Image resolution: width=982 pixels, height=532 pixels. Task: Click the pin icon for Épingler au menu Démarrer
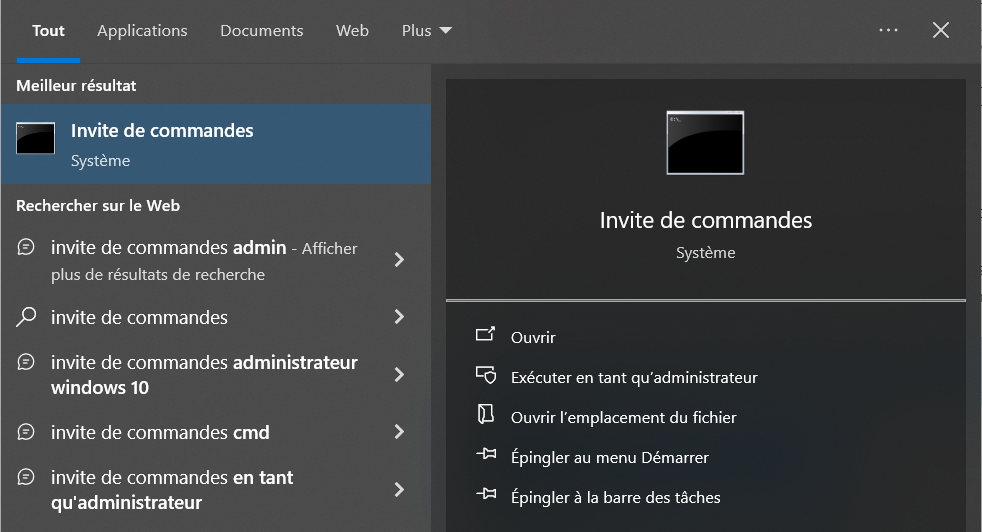[x=485, y=457]
